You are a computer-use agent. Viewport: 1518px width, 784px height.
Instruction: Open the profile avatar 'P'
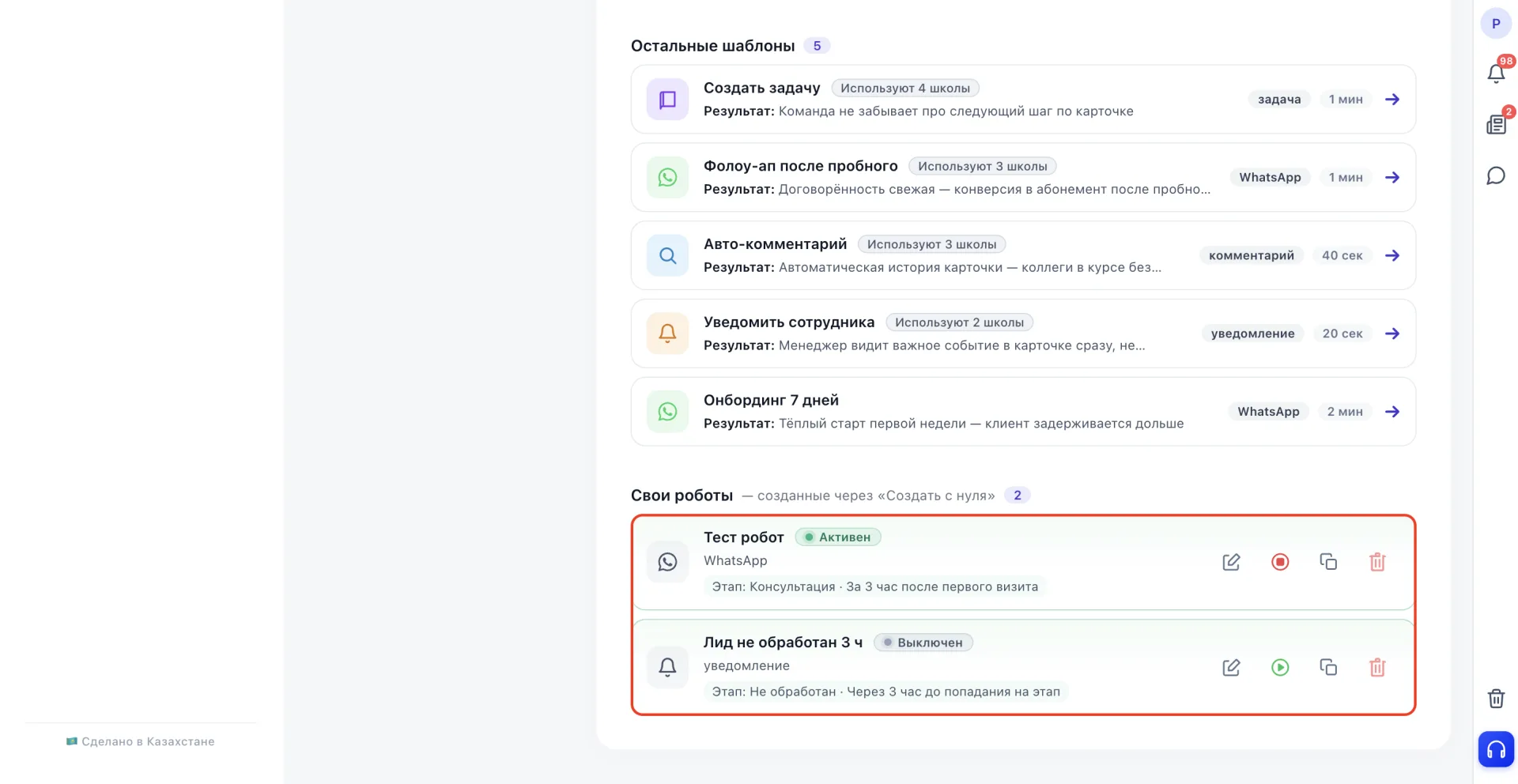click(1496, 24)
